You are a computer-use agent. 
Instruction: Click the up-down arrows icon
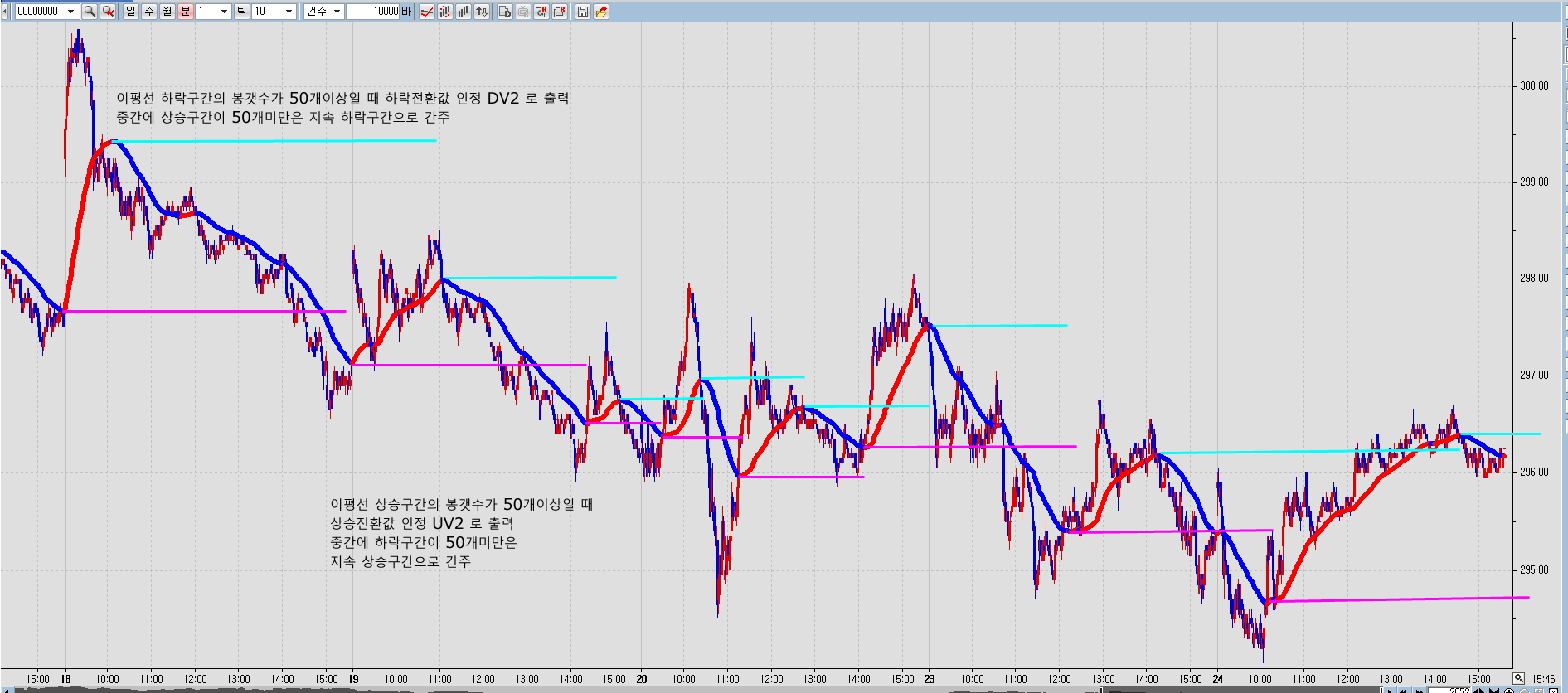[482, 12]
